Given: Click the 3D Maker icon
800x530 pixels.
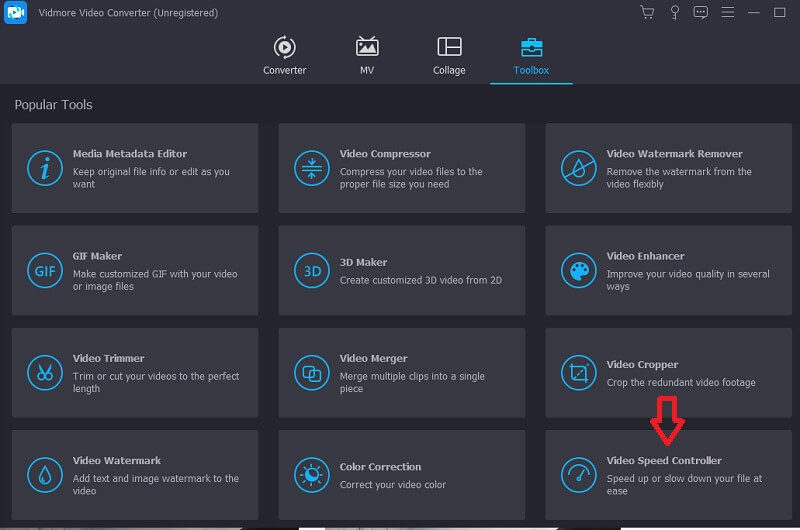Looking at the screenshot, I should (311, 270).
